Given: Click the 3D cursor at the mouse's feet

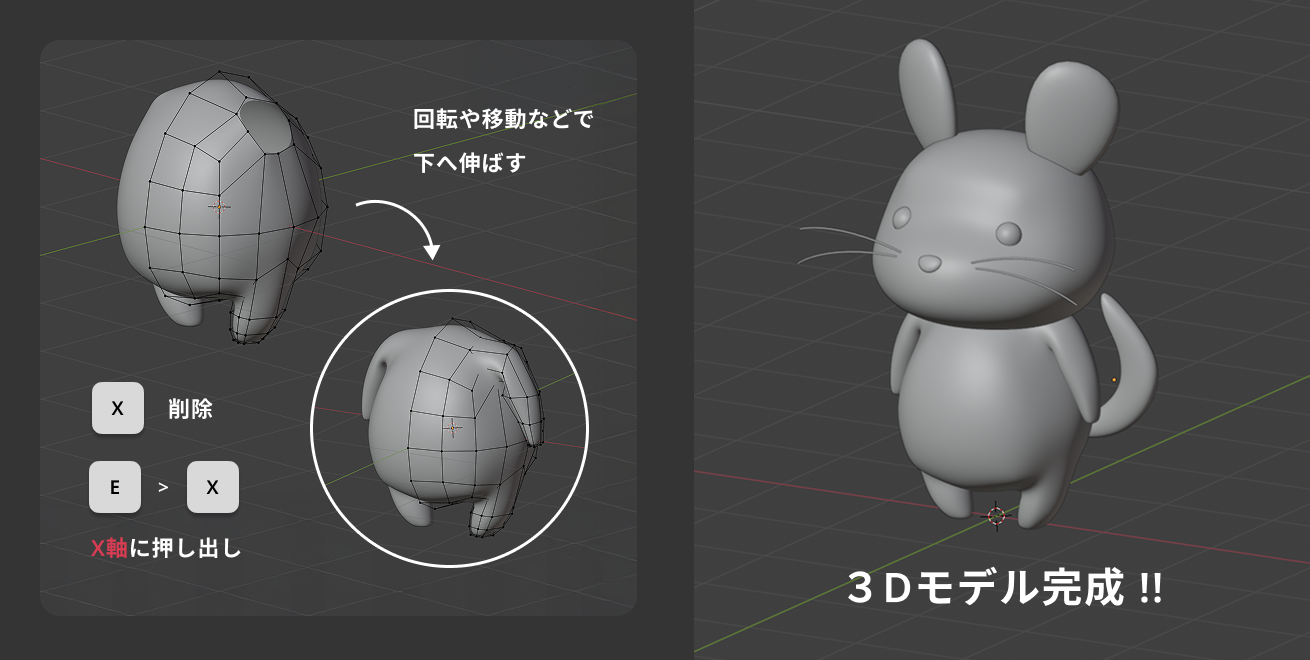Looking at the screenshot, I should 996,516.
